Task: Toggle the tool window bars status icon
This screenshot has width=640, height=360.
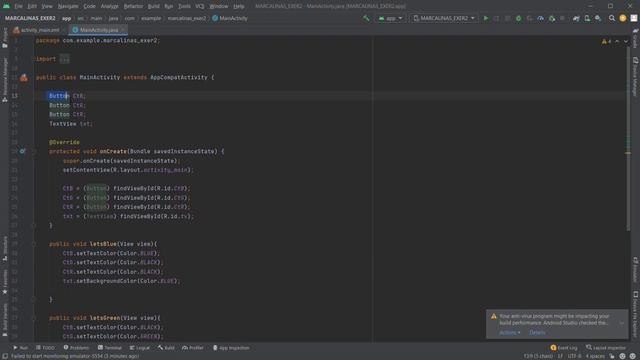Action: 5,356
